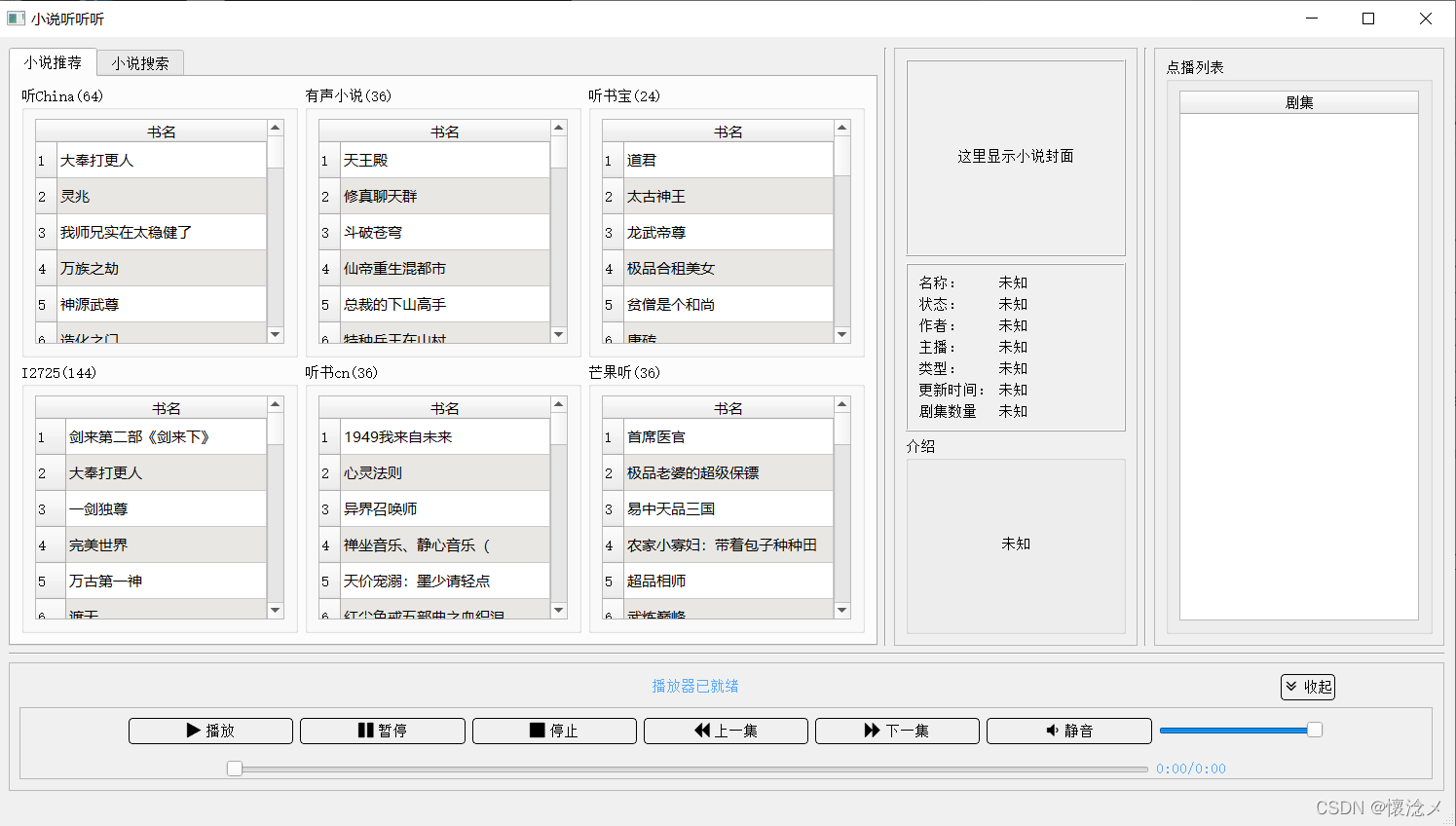
Task: Select 天王殿 in 有声小说 list
Action: point(445,160)
